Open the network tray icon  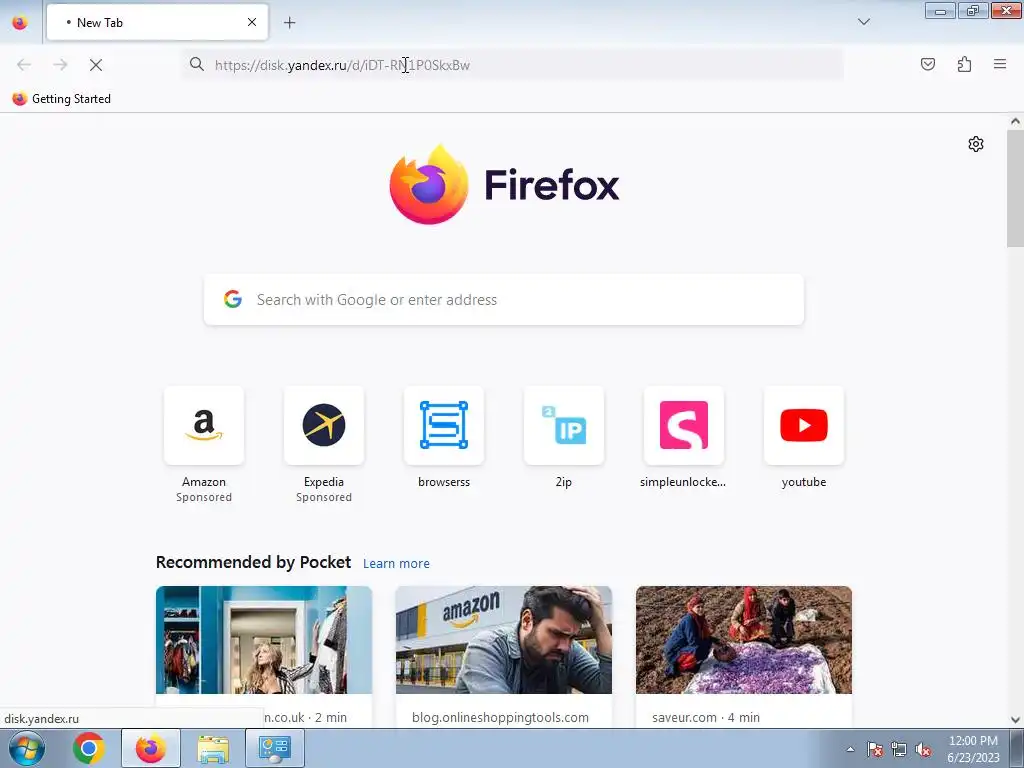click(x=899, y=749)
